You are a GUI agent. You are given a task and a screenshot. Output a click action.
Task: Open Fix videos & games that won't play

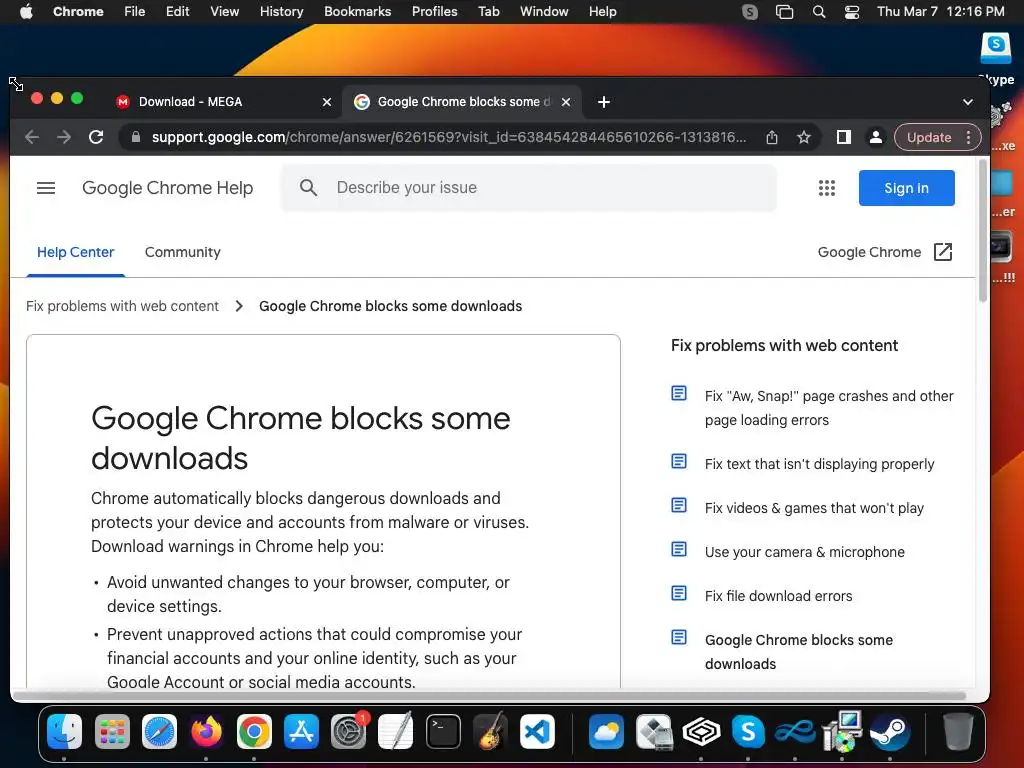(x=814, y=508)
